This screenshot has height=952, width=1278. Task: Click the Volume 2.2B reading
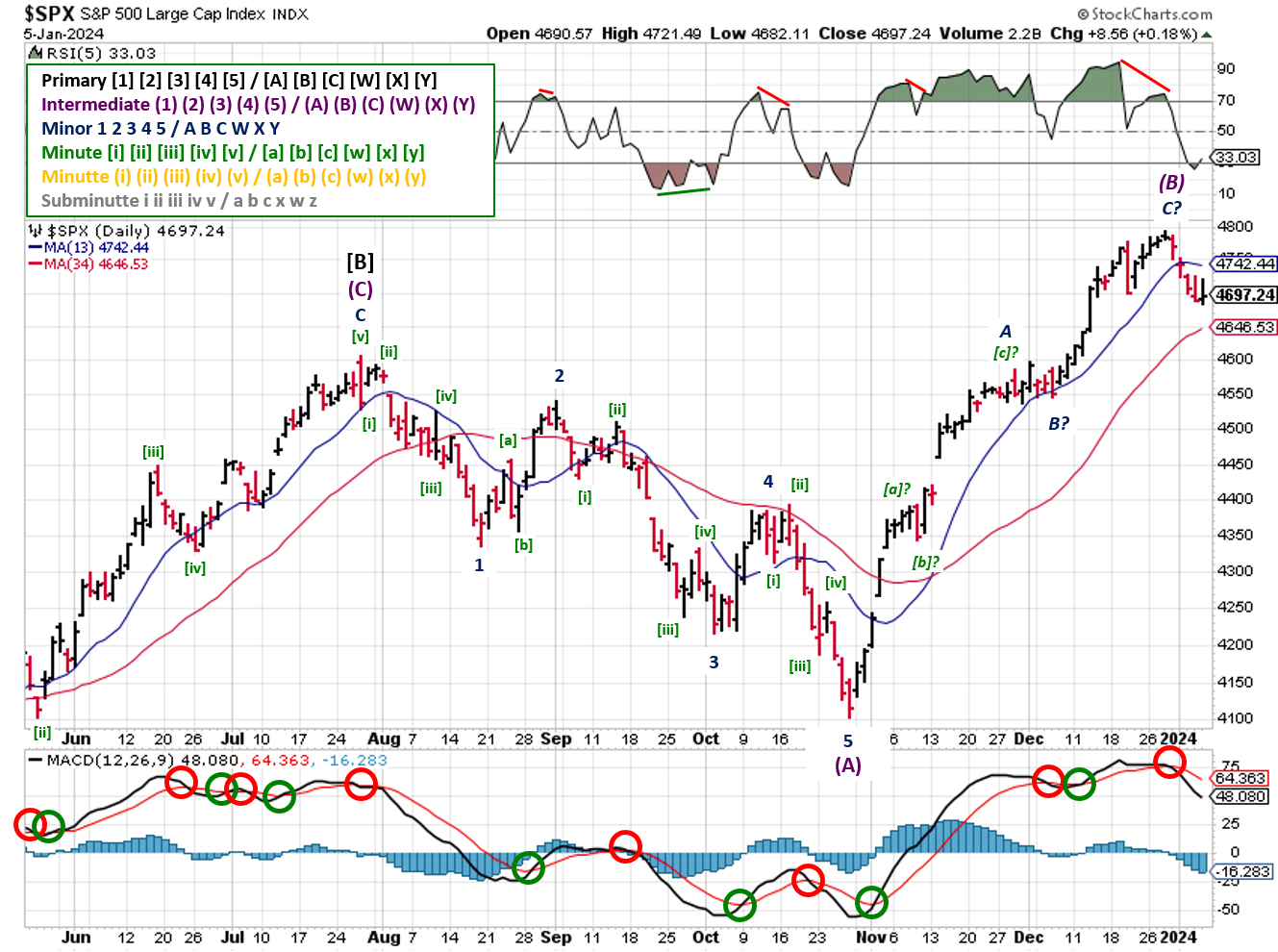[x=990, y=34]
